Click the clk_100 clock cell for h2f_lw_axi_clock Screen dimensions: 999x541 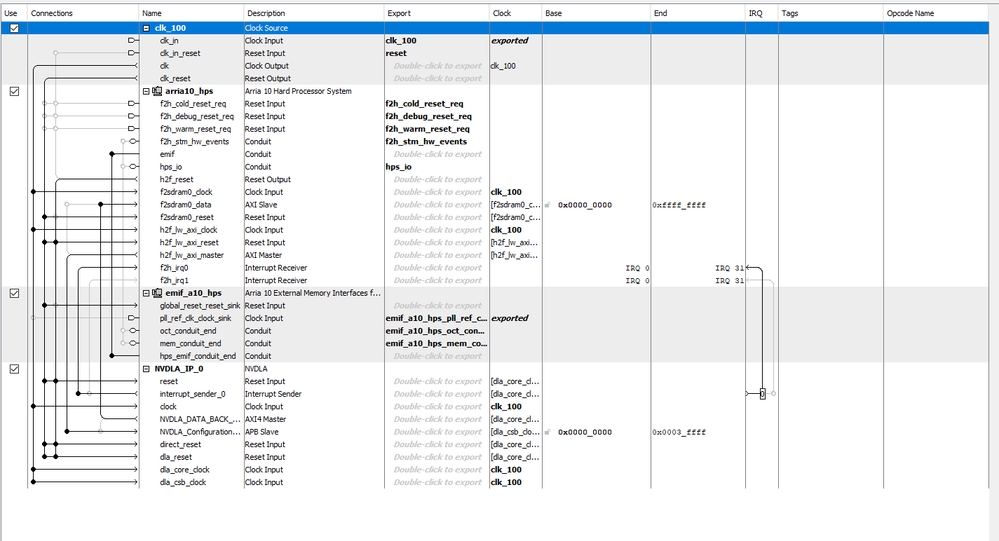[506, 230]
